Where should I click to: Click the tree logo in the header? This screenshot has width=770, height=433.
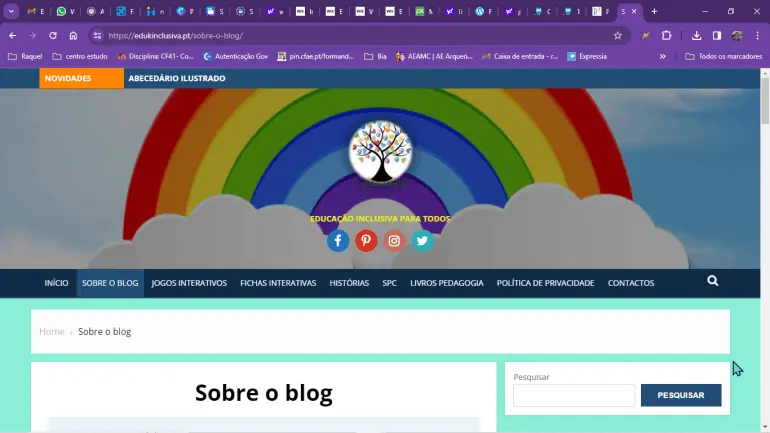[381, 152]
